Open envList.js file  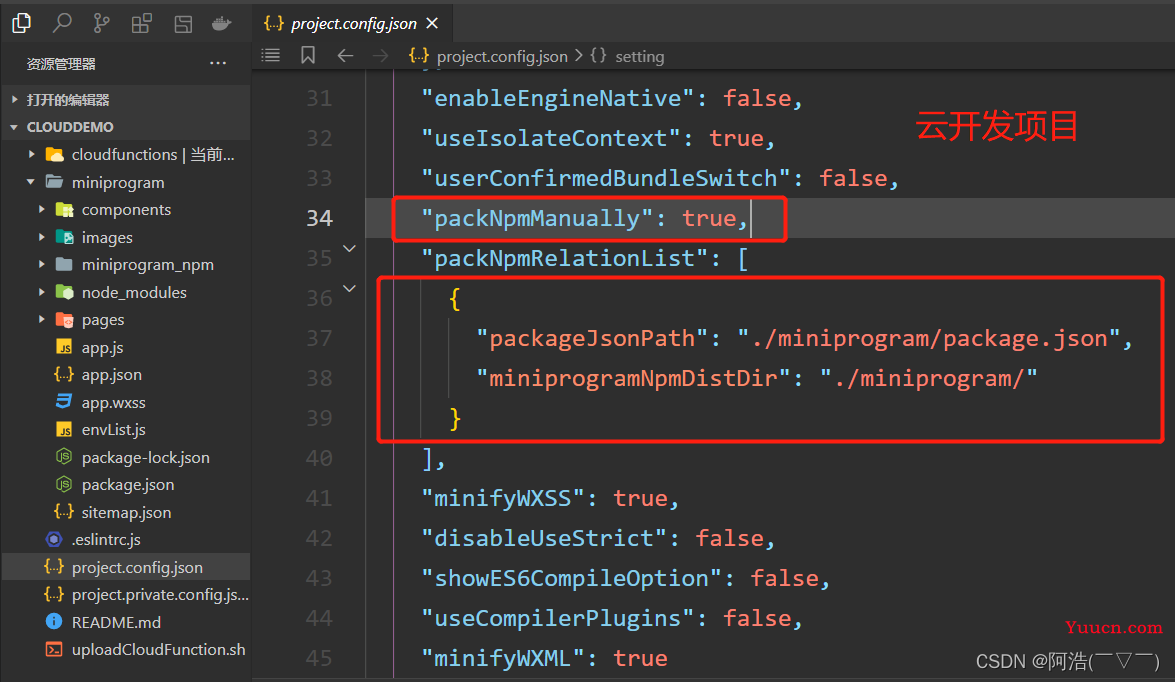114,429
